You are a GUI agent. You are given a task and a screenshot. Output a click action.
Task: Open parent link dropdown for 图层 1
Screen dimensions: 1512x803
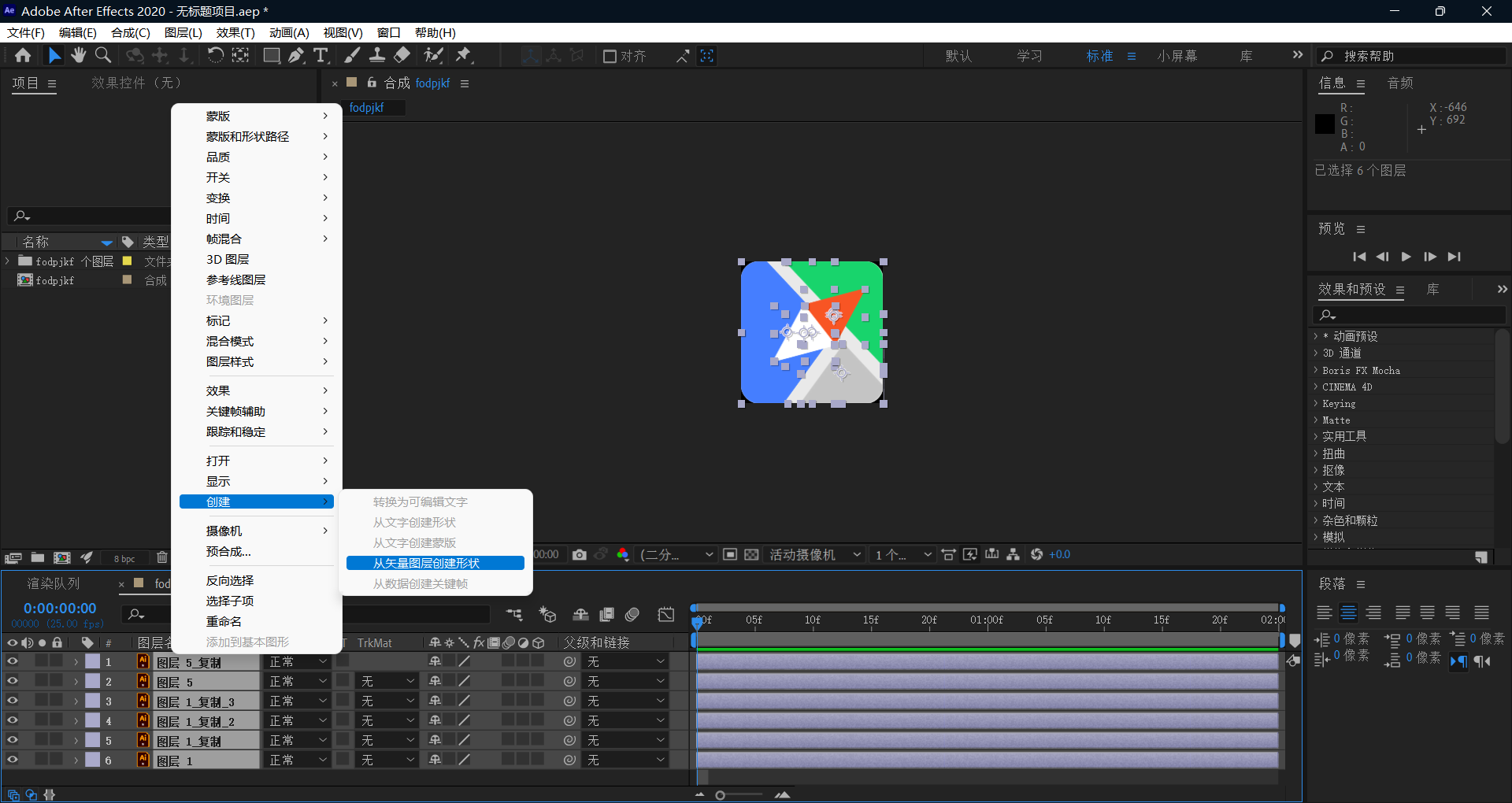[x=625, y=760]
